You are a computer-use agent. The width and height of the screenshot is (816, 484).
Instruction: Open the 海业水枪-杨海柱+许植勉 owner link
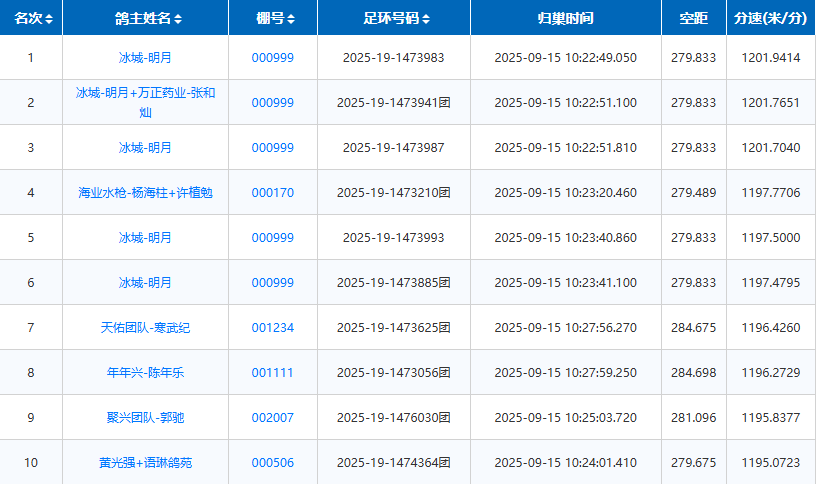(x=145, y=193)
